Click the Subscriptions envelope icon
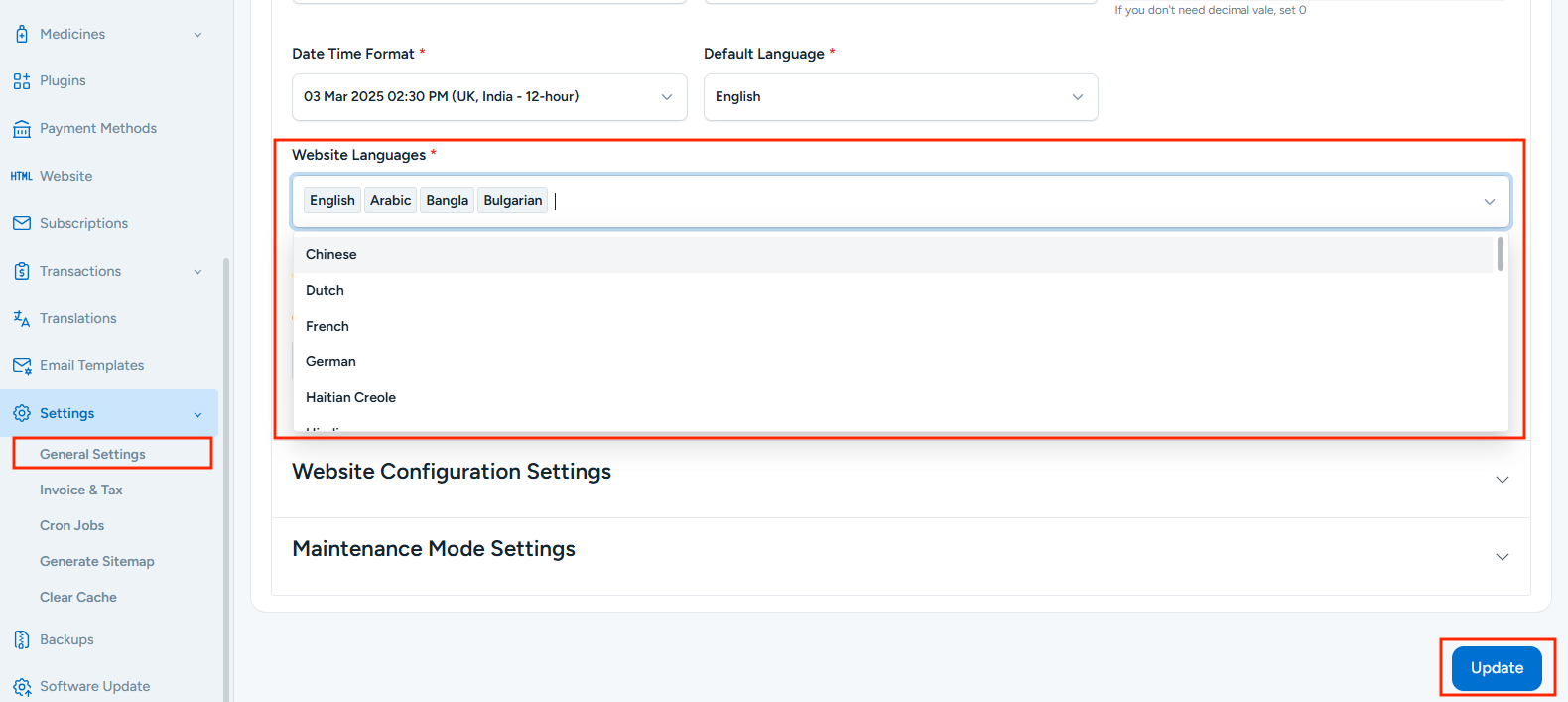This screenshot has width=1568, height=702. click(x=22, y=223)
